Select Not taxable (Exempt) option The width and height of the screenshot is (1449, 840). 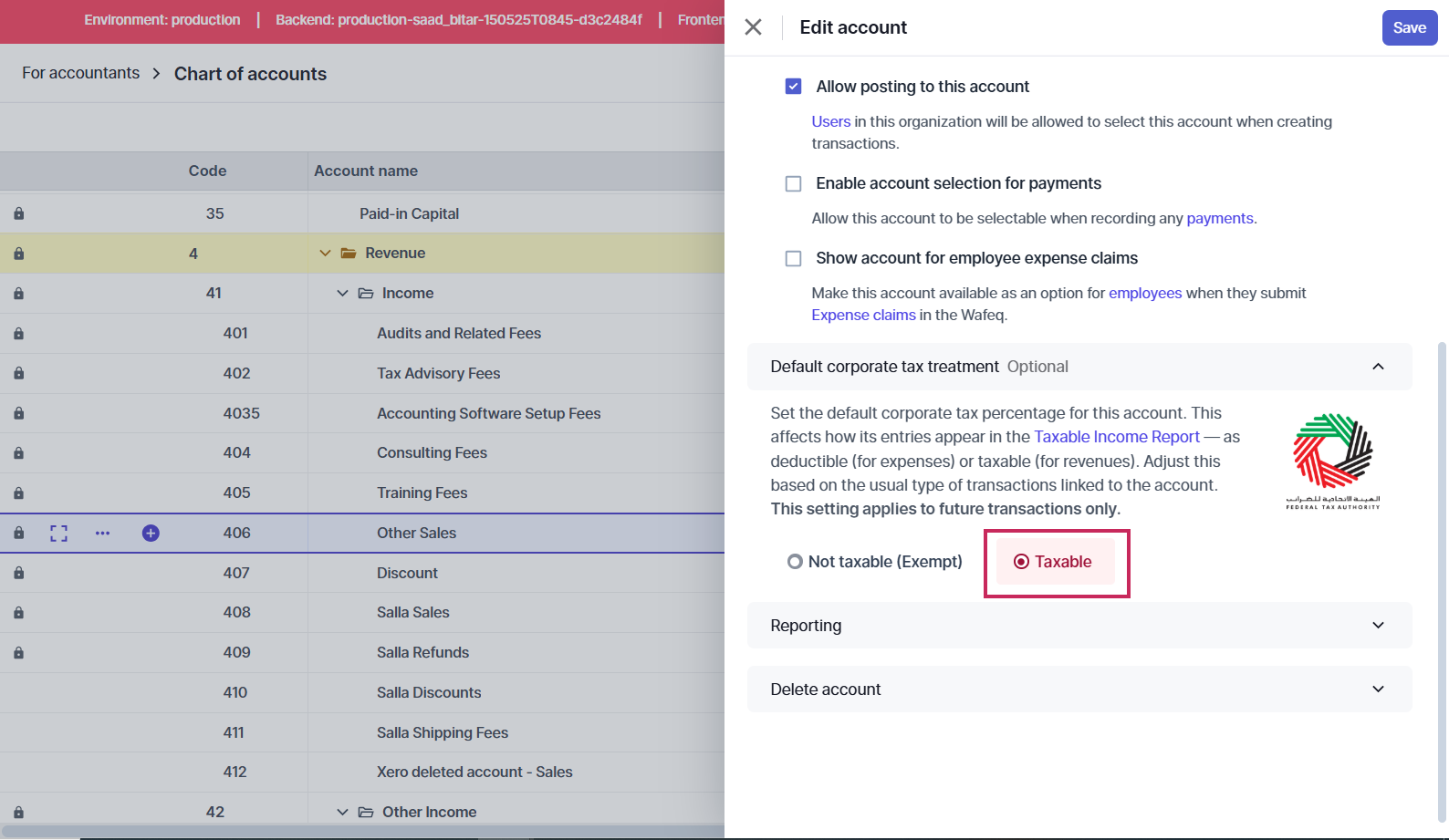(x=795, y=562)
